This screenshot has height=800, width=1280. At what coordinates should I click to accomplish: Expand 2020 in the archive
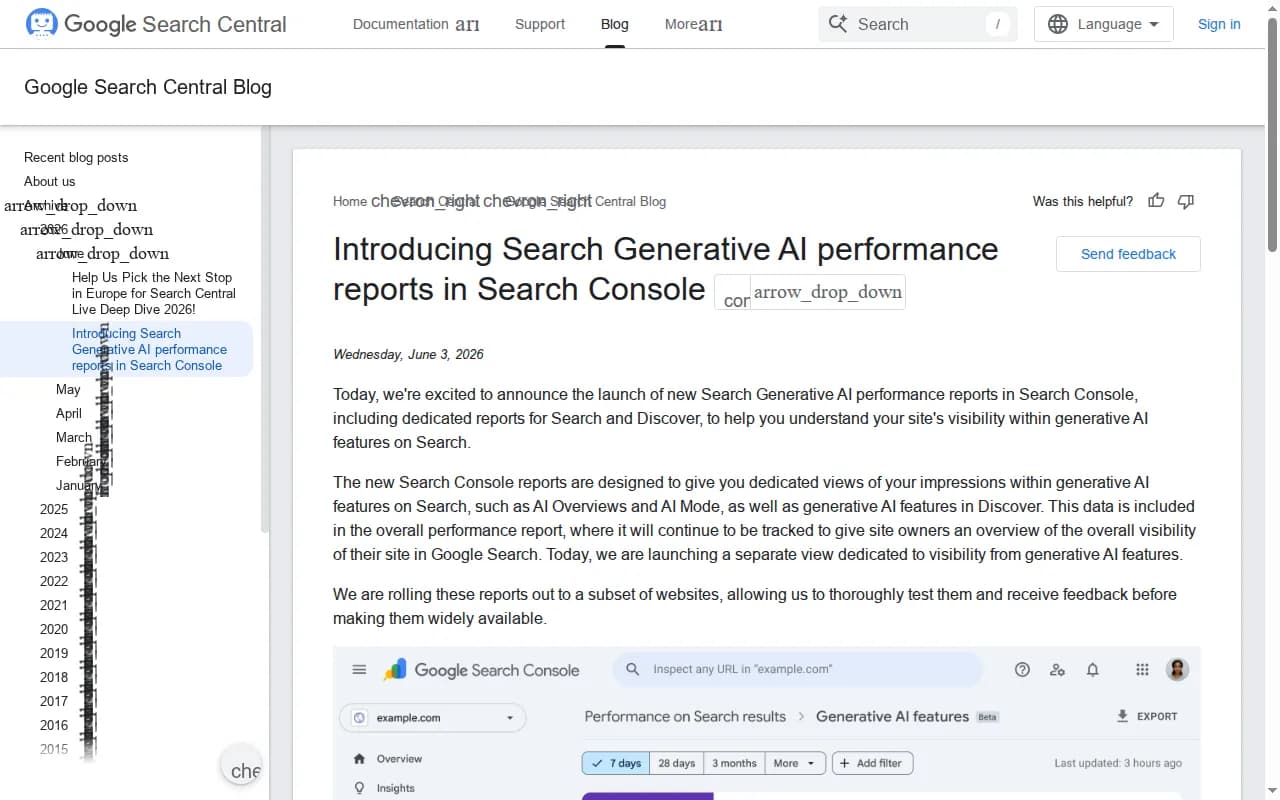pyautogui.click(x=54, y=629)
